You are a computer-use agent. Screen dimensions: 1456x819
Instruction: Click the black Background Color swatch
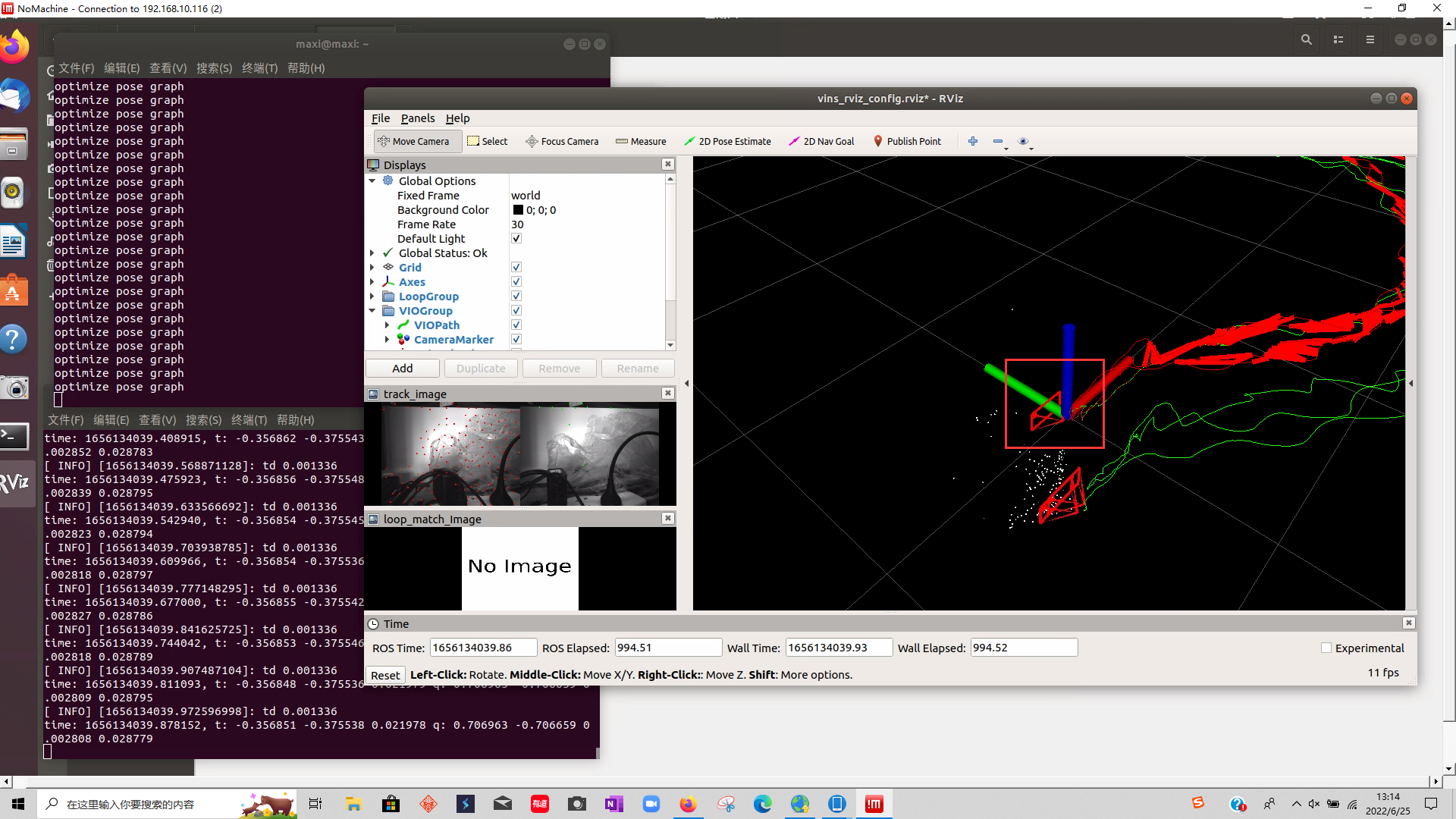click(518, 210)
